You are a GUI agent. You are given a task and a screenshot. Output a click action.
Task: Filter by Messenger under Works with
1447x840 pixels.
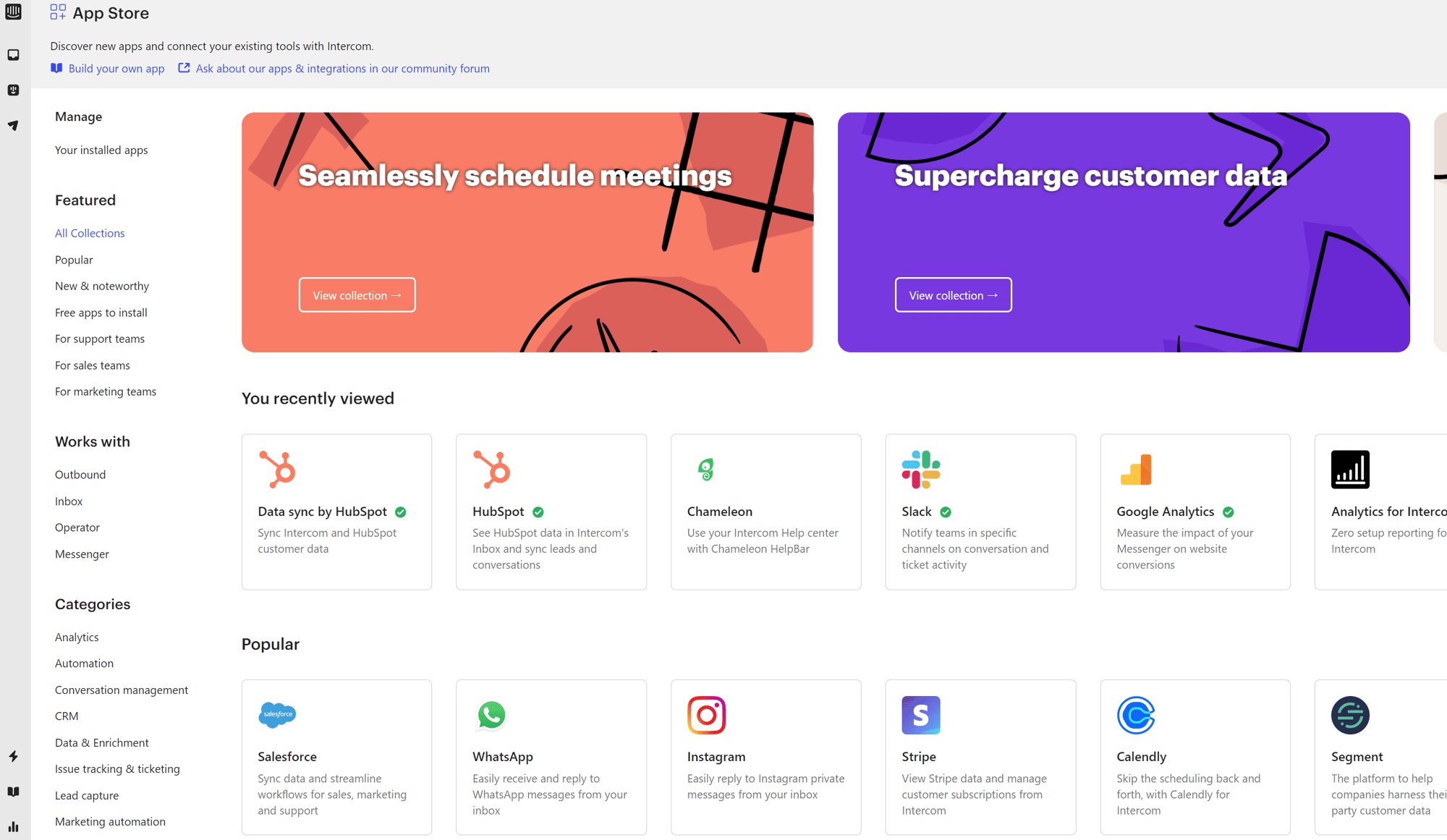[x=82, y=554]
